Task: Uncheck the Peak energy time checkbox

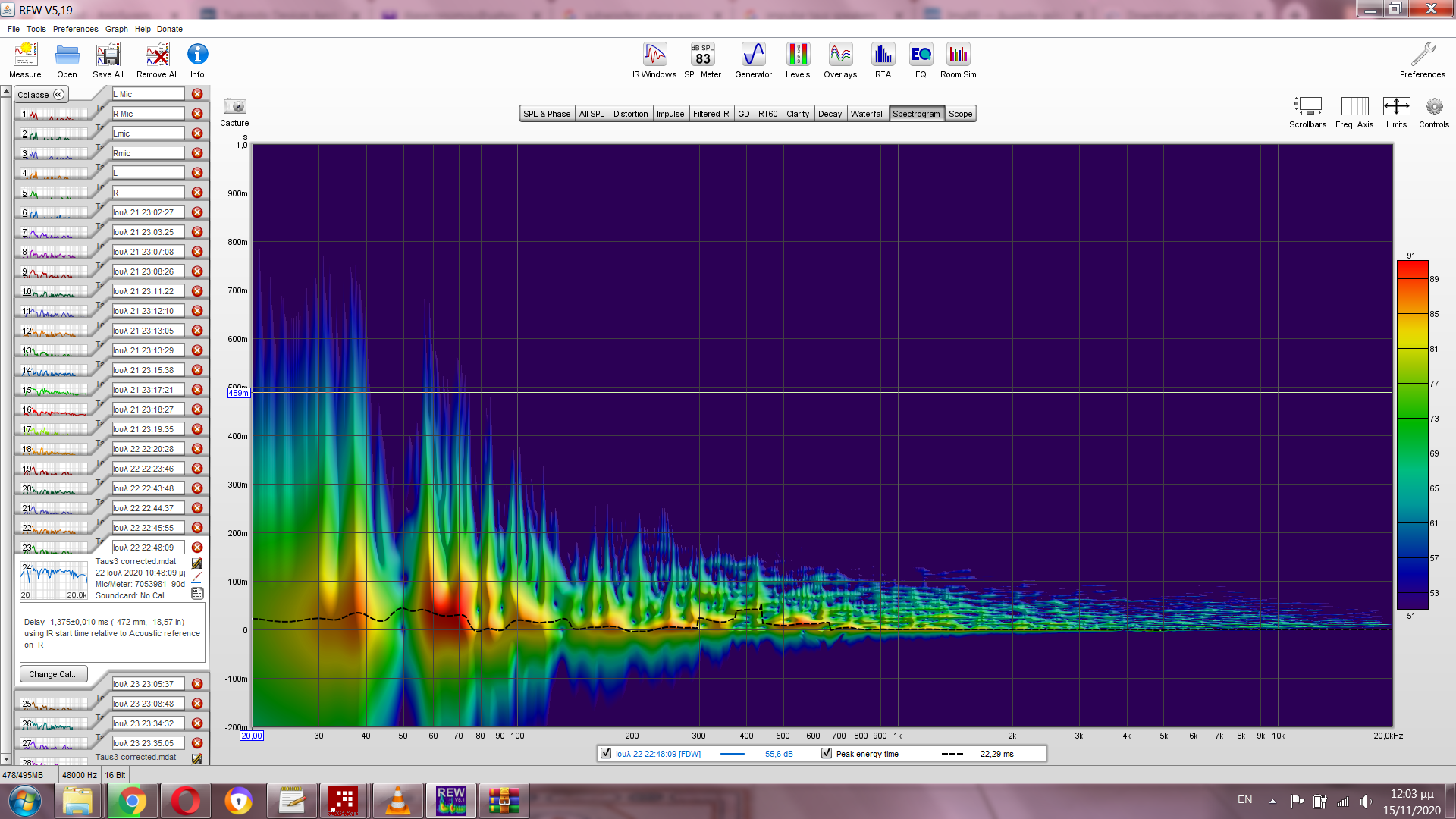Action: pyautogui.click(x=827, y=754)
